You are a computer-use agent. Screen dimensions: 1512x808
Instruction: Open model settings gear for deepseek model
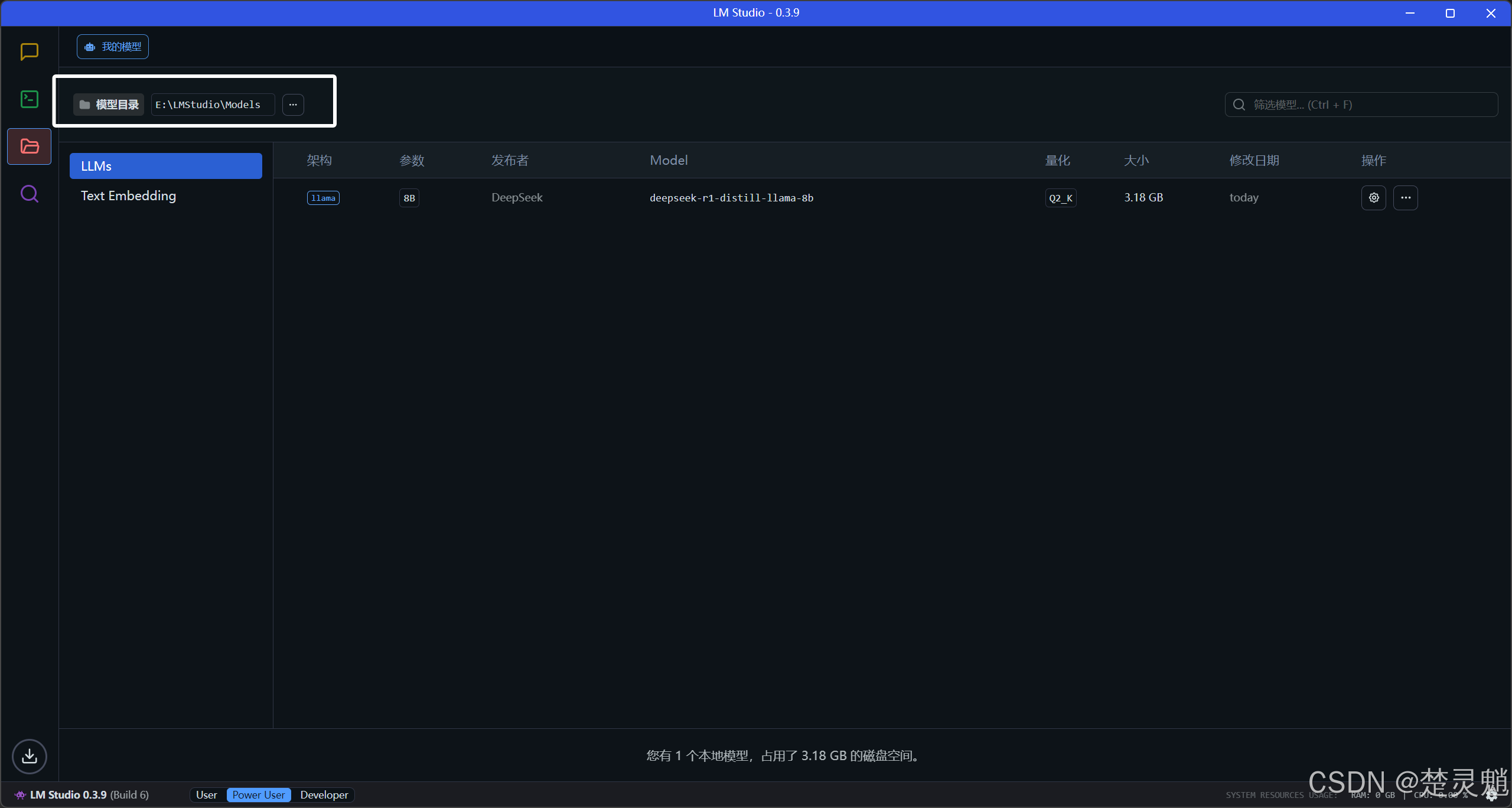pyautogui.click(x=1374, y=198)
